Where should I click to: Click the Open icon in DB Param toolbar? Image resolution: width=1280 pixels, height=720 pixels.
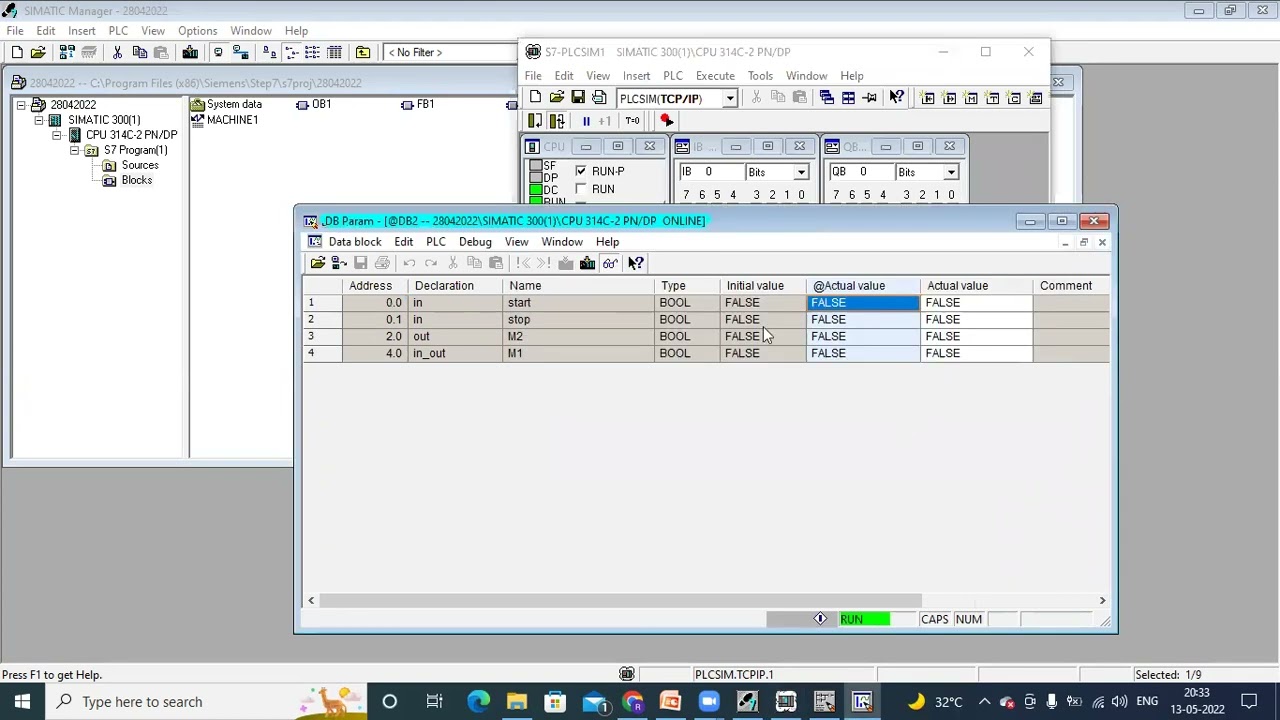point(317,263)
